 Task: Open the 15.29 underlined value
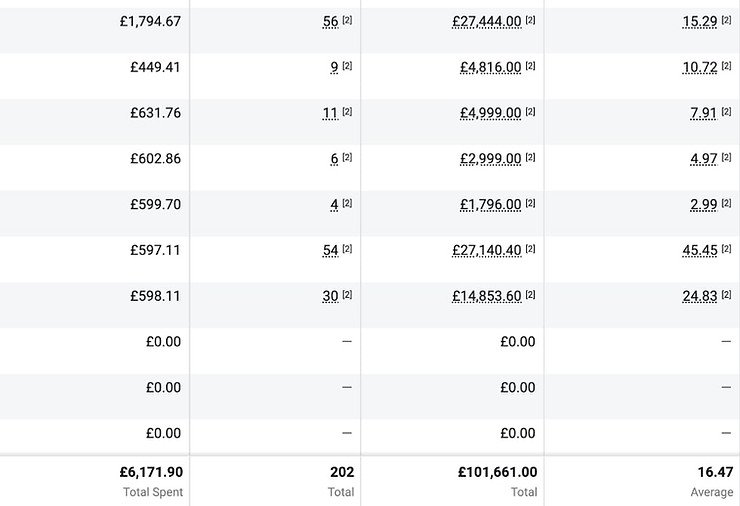(699, 21)
